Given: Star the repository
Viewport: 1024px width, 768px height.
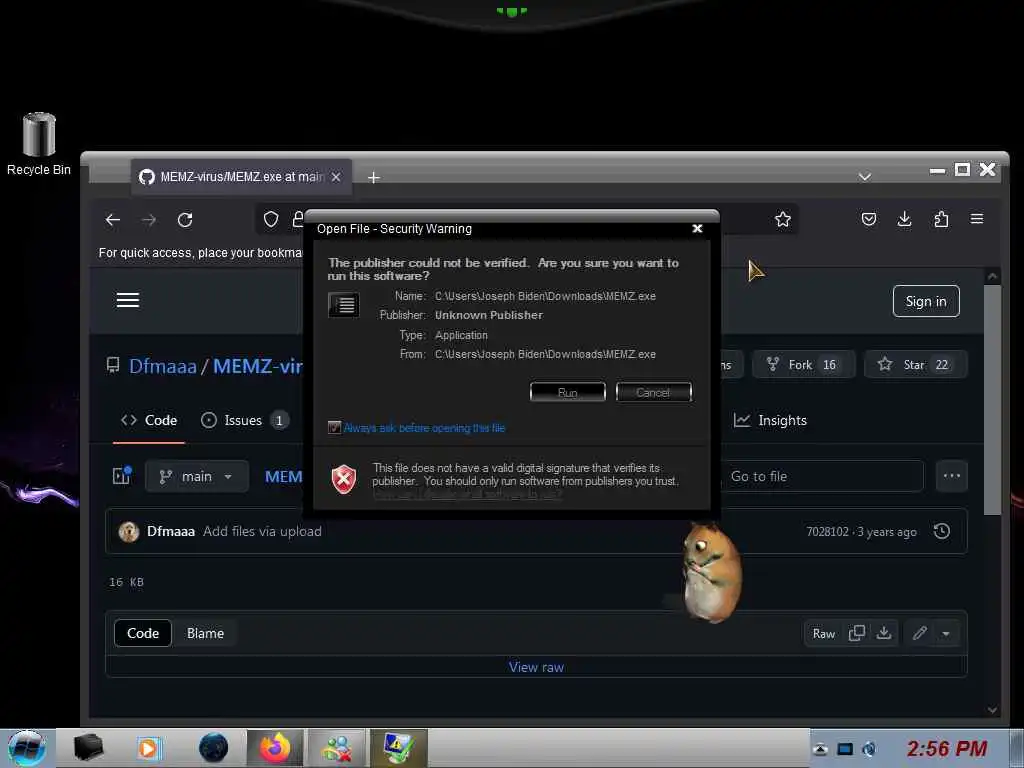Looking at the screenshot, I should tap(916, 364).
